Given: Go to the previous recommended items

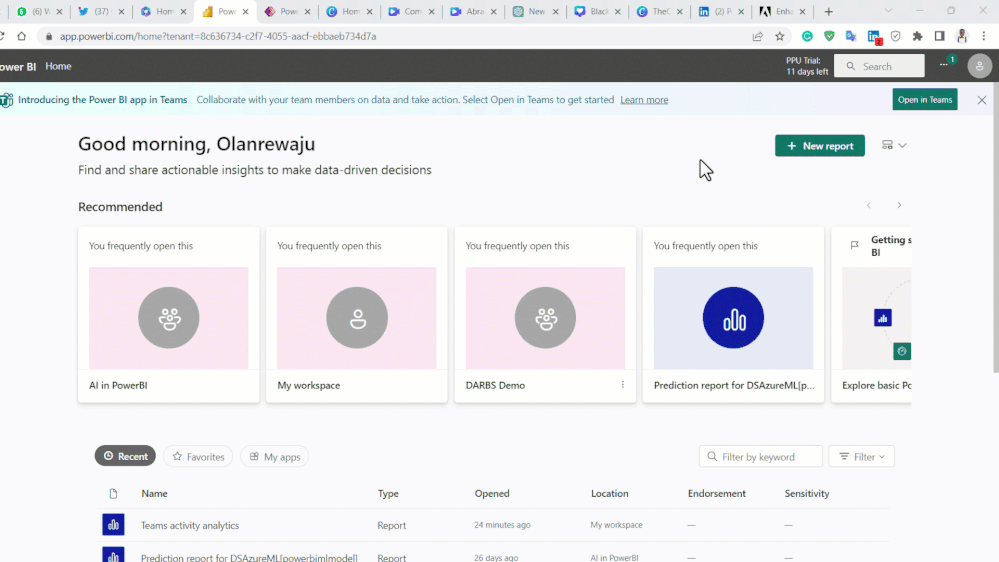Looking at the screenshot, I should click(x=868, y=205).
